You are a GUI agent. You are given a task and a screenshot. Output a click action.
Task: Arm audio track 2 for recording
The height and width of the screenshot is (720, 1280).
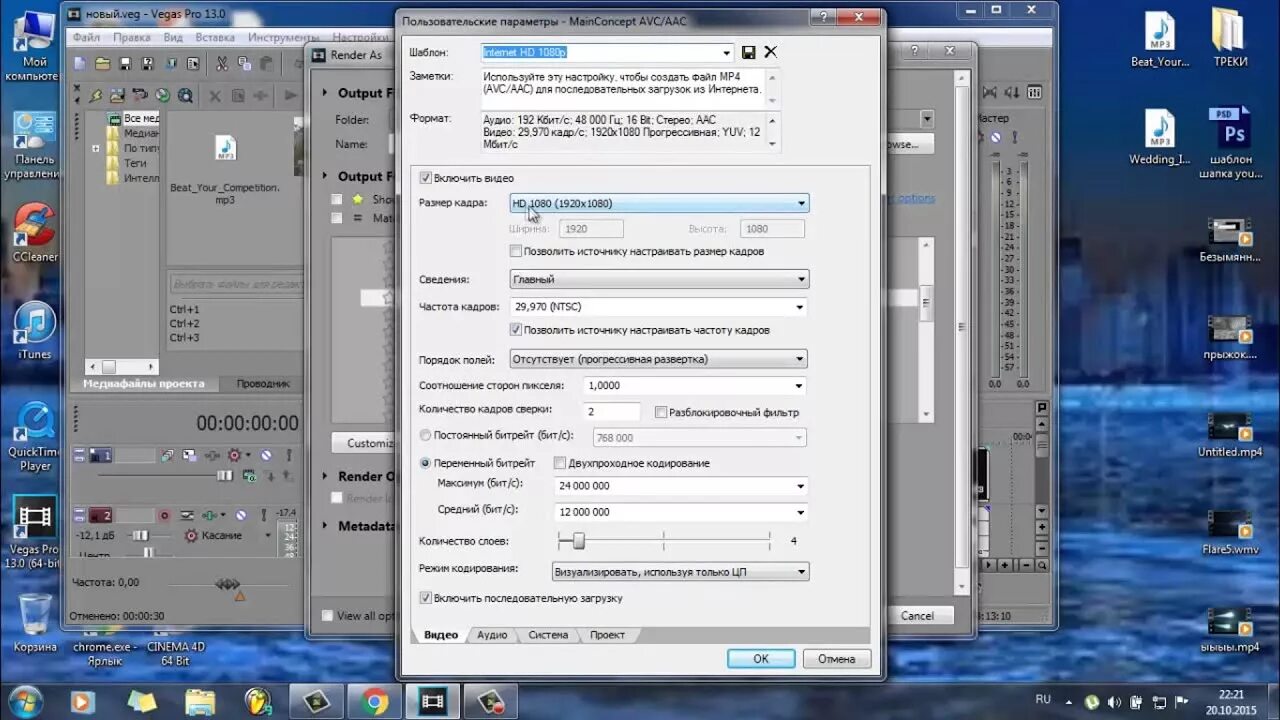[164, 515]
